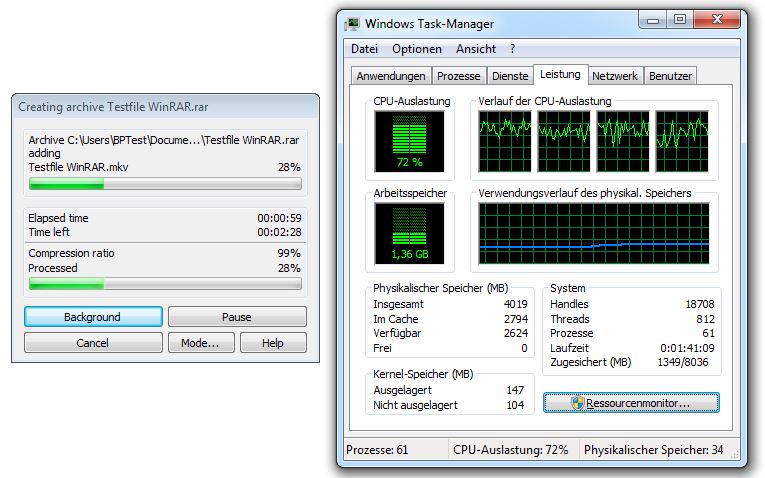
Task: Click the Frei value 0
Action: click(x=524, y=348)
